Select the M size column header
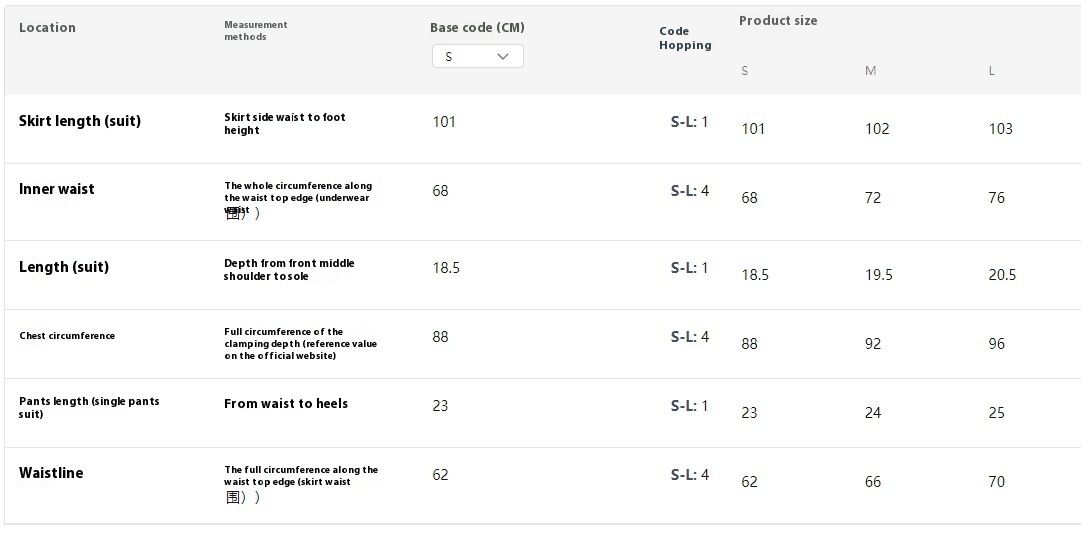The image size is (1081, 544). click(871, 71)
